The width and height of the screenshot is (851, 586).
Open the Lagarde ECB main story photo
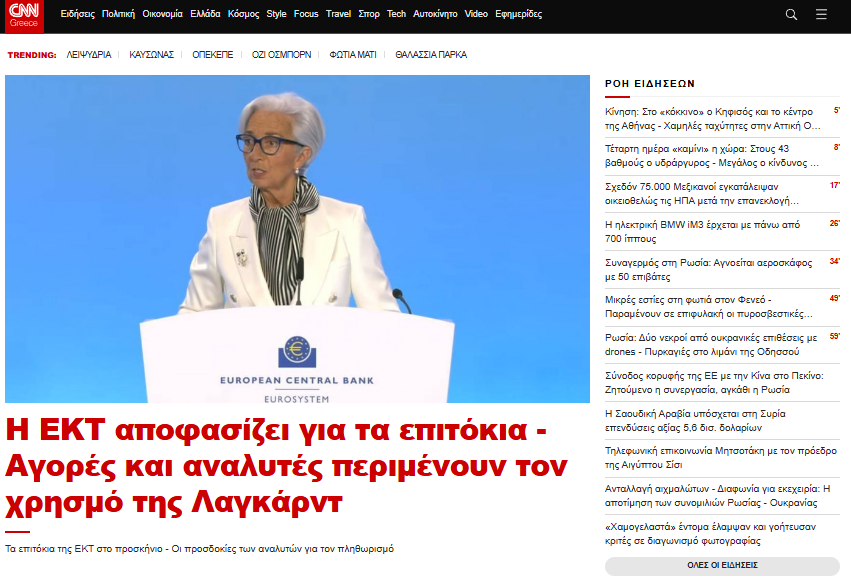(x=297, y=239)
